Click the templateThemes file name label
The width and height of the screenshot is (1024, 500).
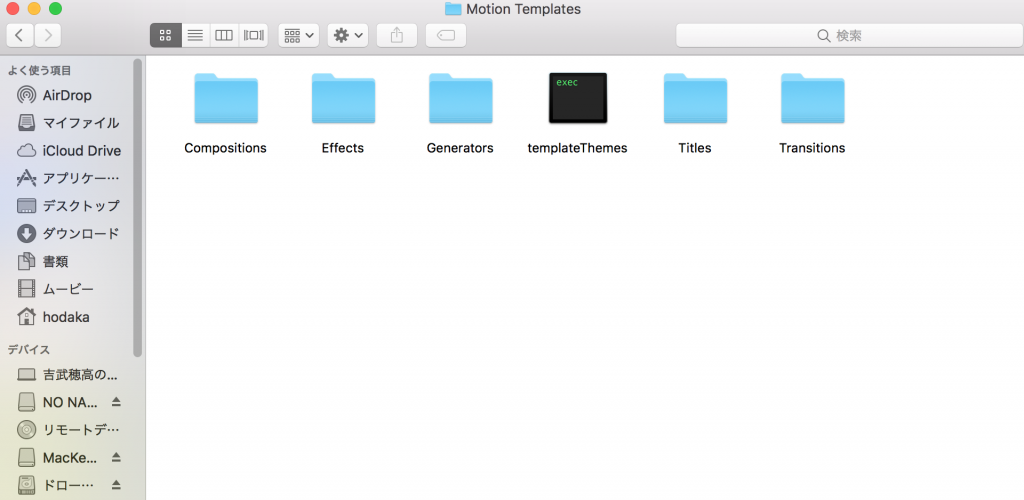pos(577,148)
